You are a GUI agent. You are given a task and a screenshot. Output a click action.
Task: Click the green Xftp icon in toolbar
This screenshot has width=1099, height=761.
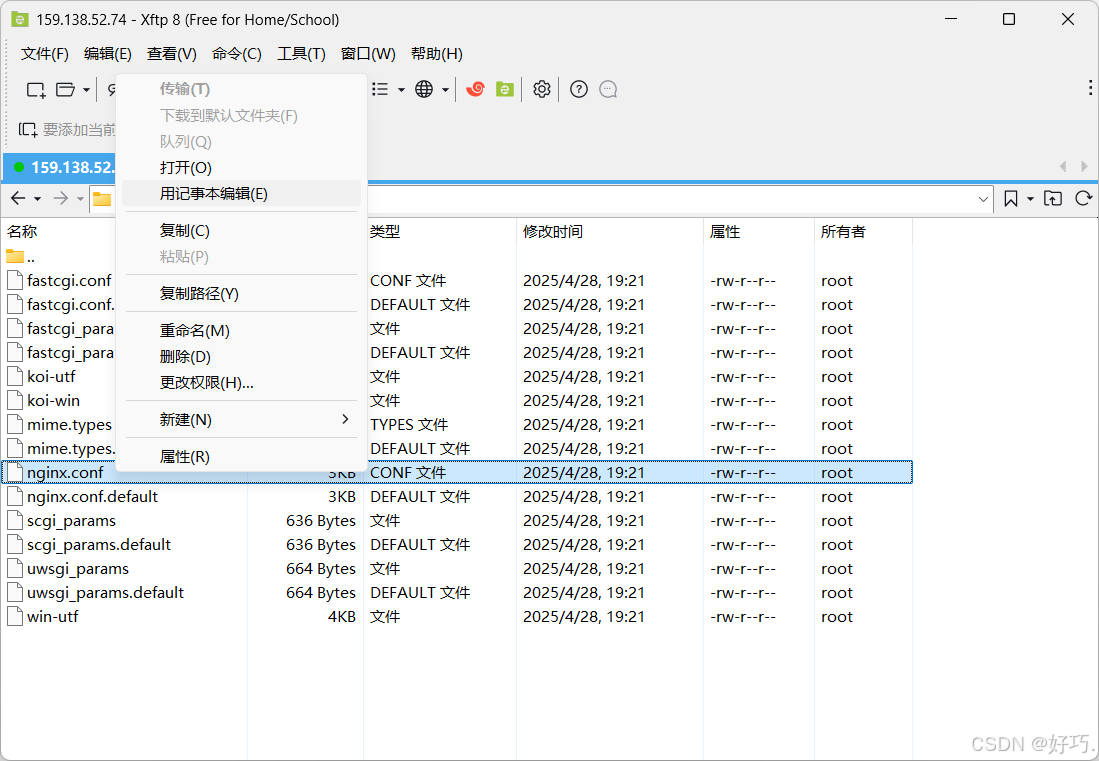coord(505,89)
